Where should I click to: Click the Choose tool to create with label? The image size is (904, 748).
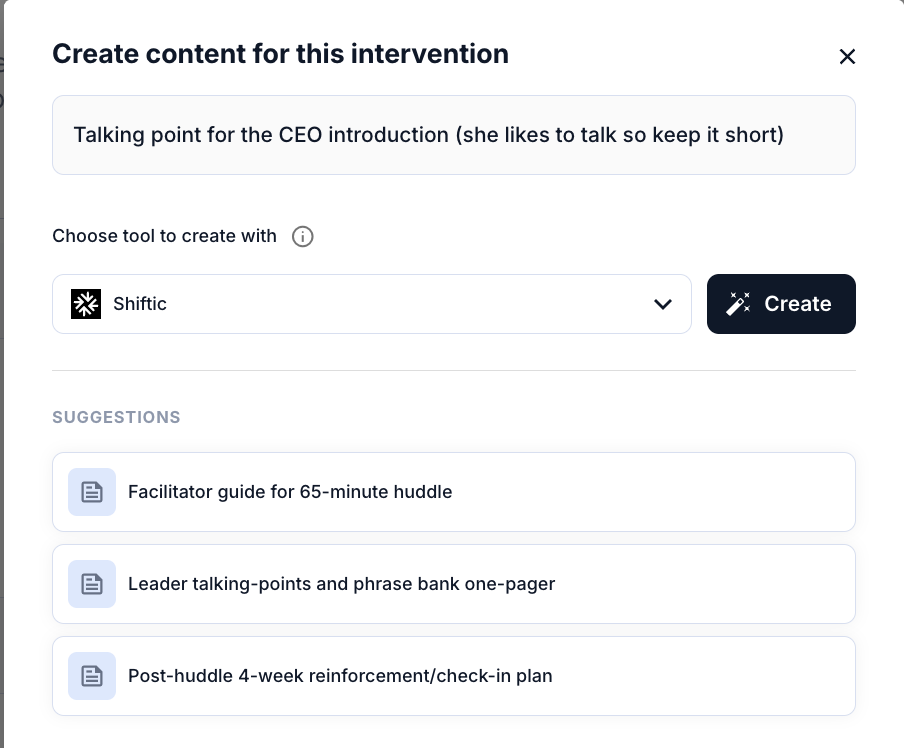(164, 236)
